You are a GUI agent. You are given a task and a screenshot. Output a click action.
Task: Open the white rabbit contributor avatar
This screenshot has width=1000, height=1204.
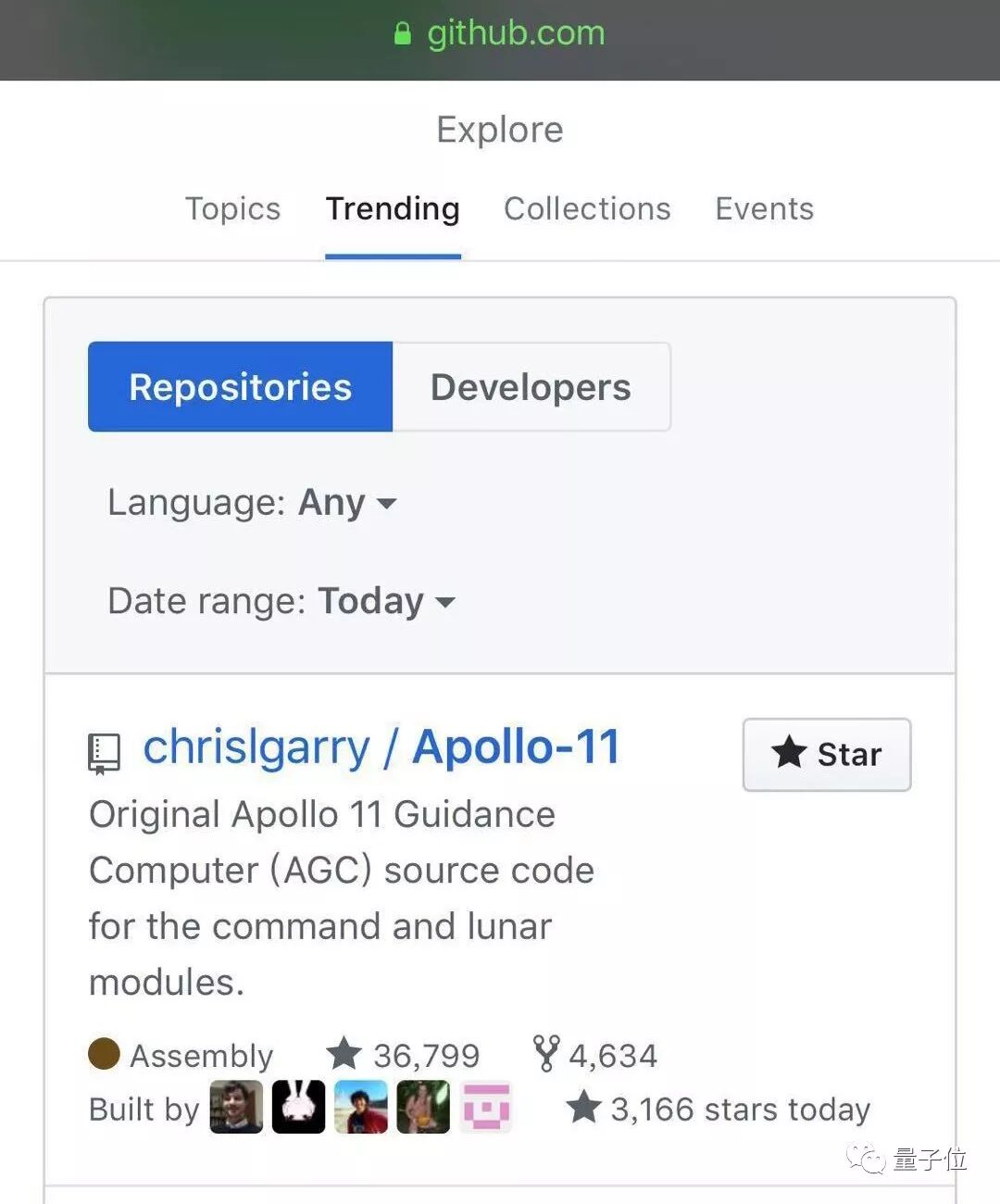298,1107
